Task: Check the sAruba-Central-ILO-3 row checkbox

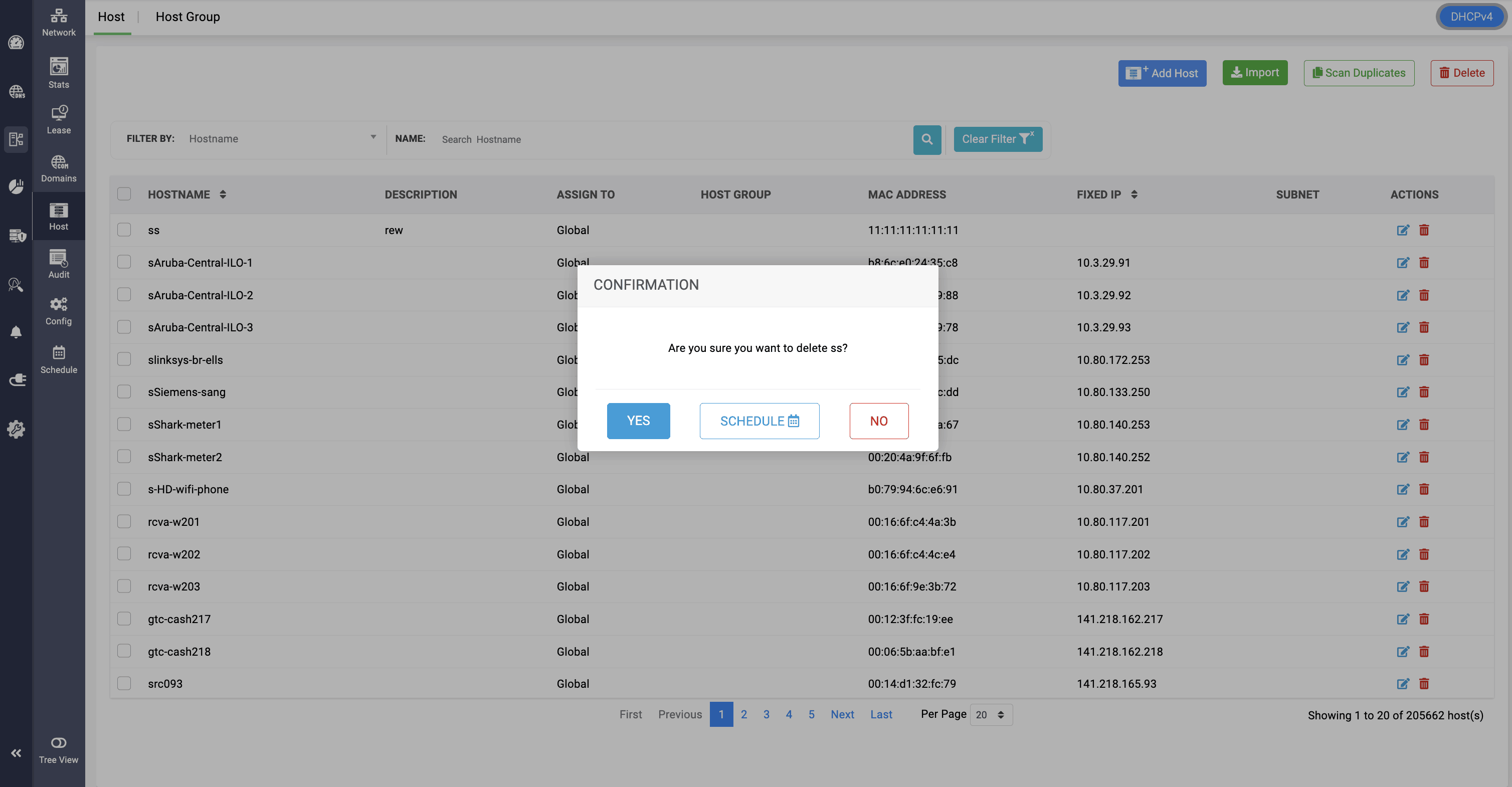Action: tap(124, 326)
